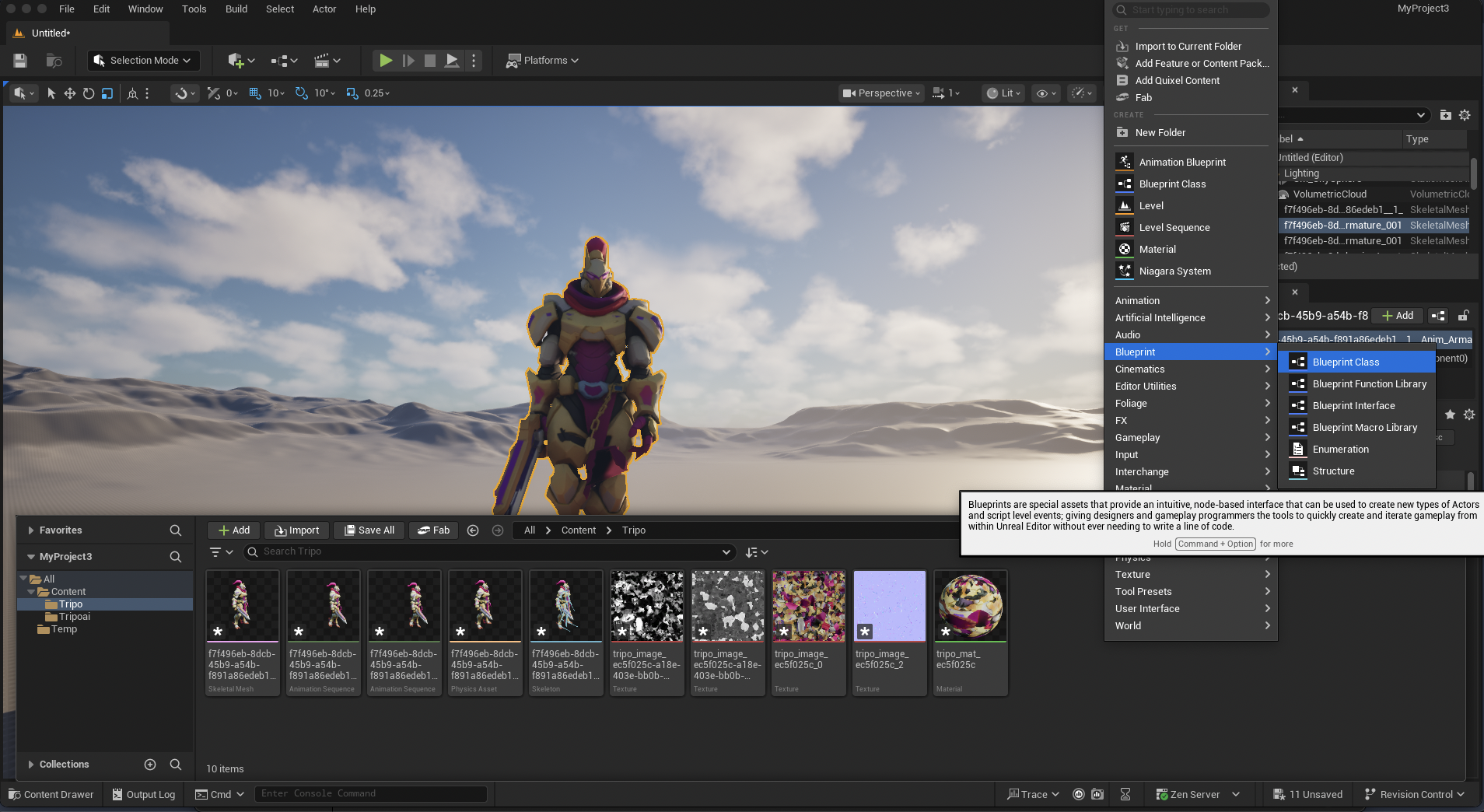Click the Import button in Content Browser
The width and height of the screenshot is (1484, 812).
pos(296,530)
